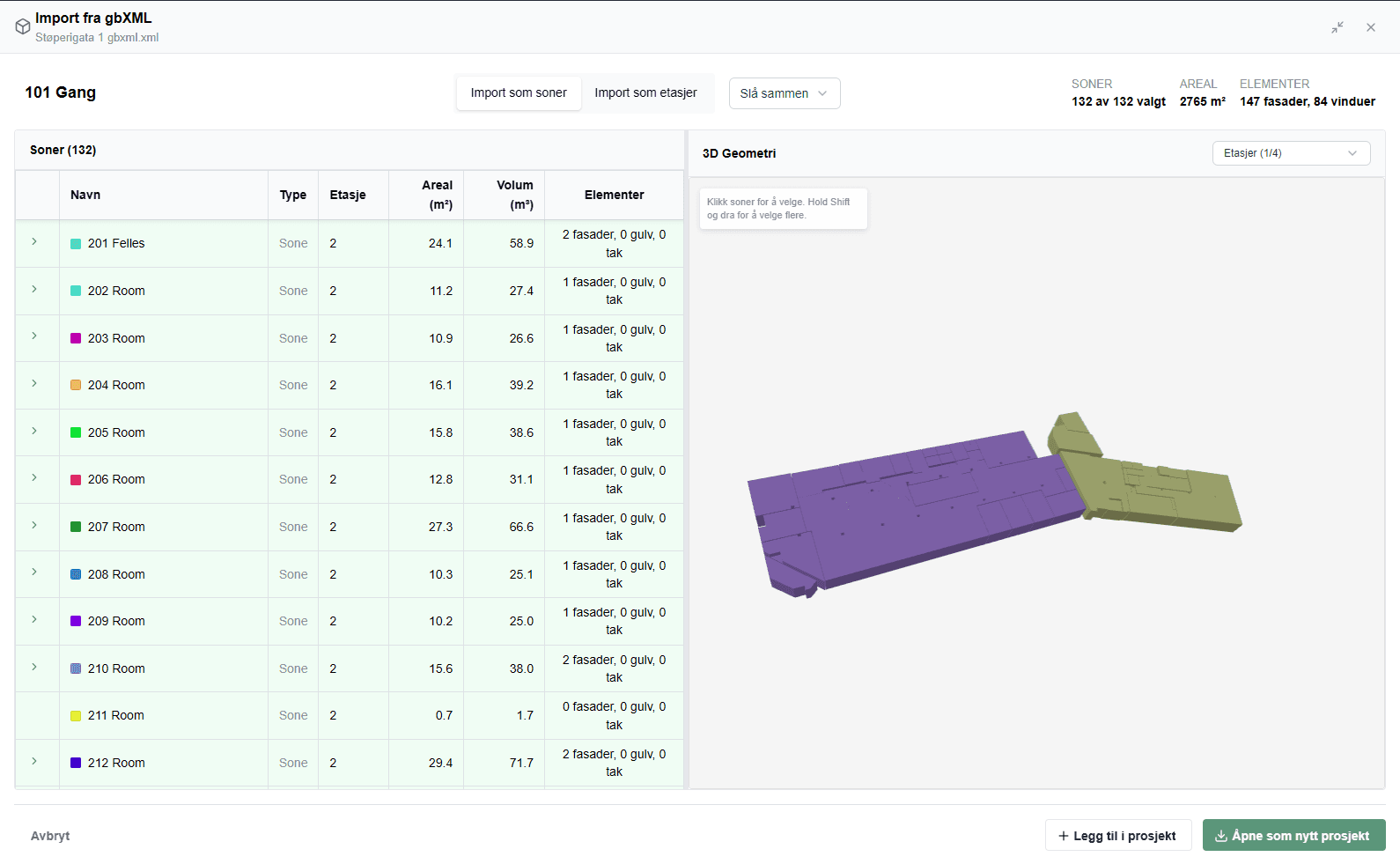Expand the 201 Felles row
The height and width of the screenshot is (864, 1400).
(34, 241)
